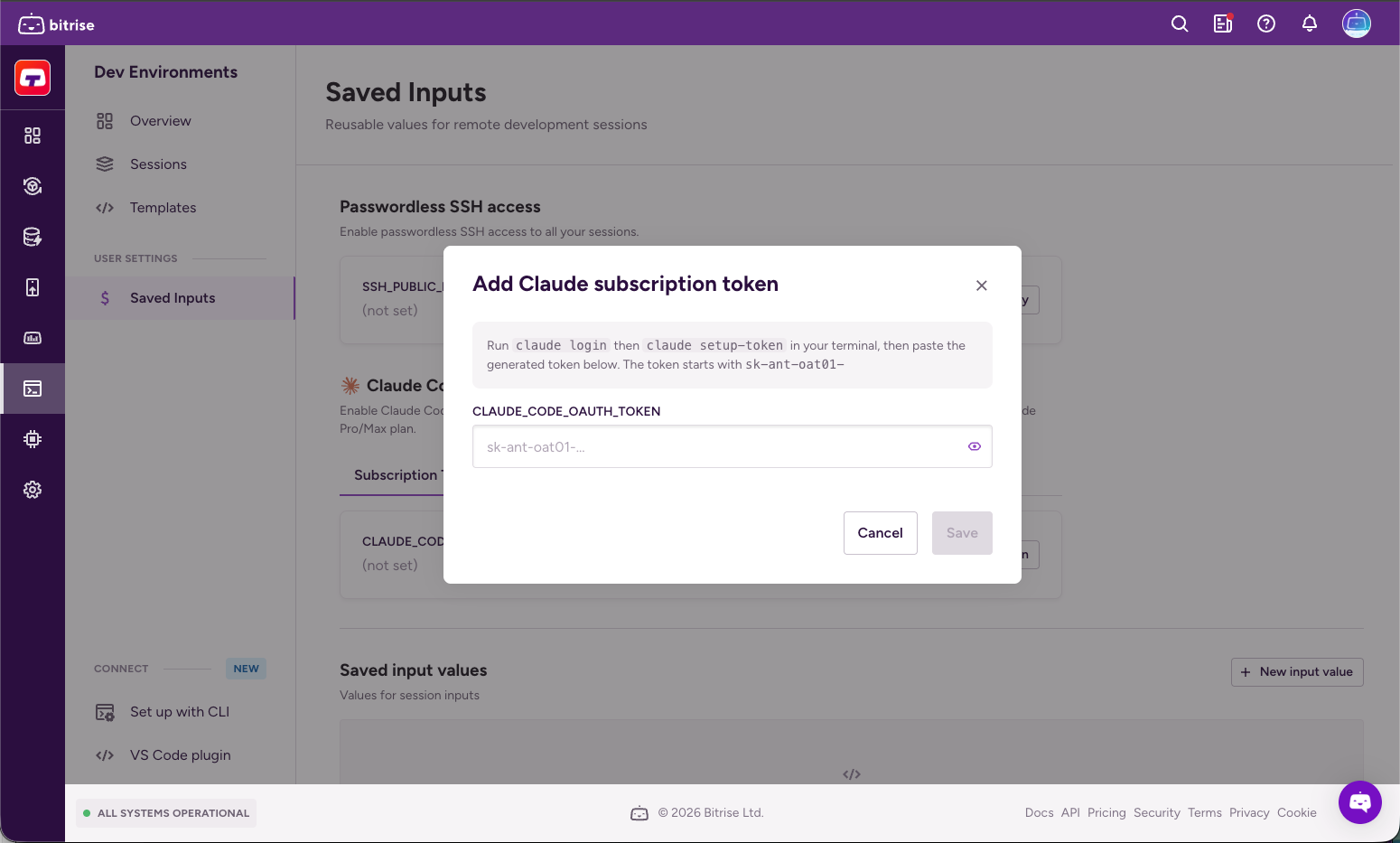Open Terms footer link

pyautogui.click(x=1205, y=813)
